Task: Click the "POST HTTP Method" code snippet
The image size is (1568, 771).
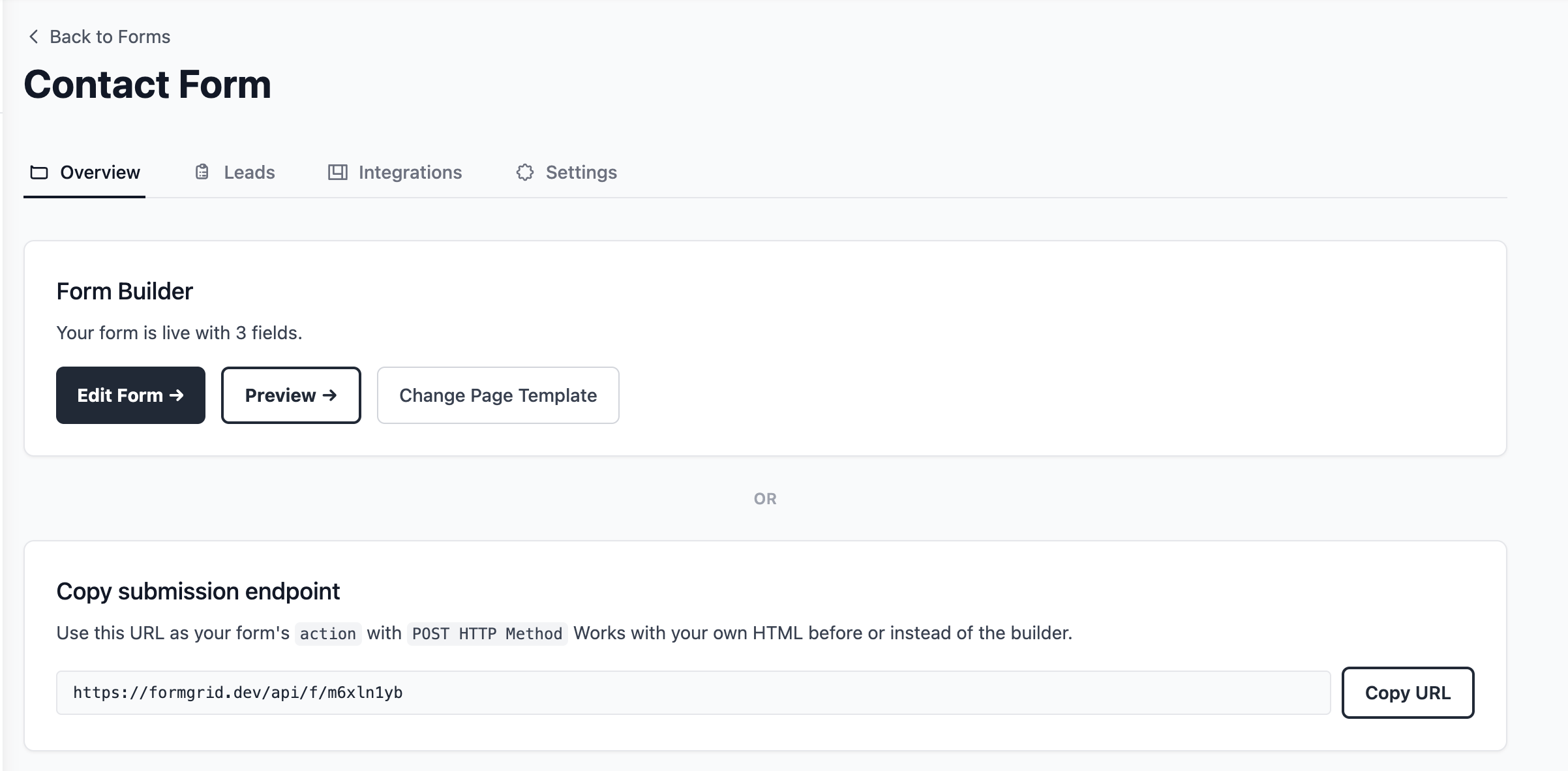Action: 487,633
